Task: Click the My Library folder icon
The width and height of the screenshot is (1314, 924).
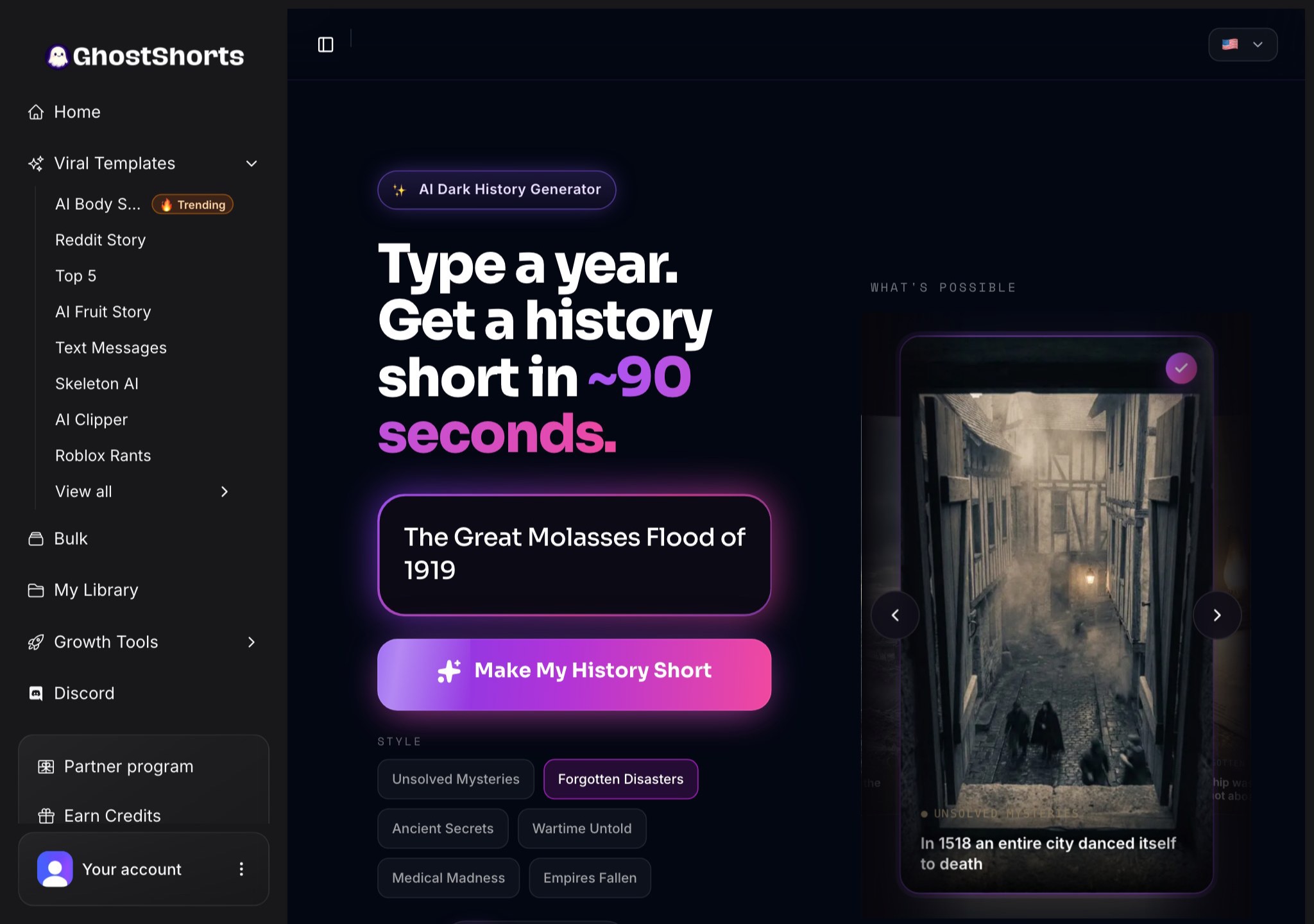Action: pyautogui.click(x=36, y=590)
